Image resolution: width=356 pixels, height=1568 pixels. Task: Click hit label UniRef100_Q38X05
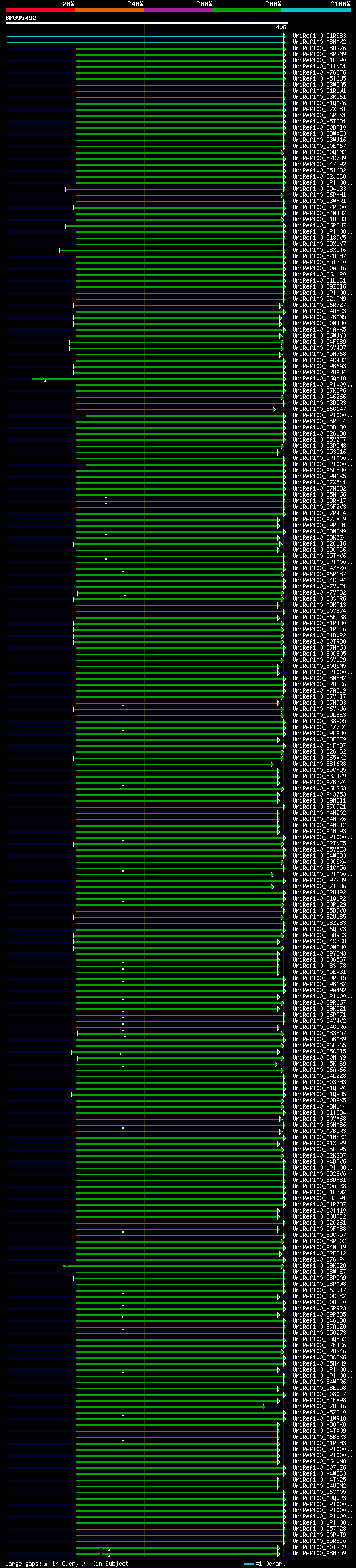tap(319, 721)
